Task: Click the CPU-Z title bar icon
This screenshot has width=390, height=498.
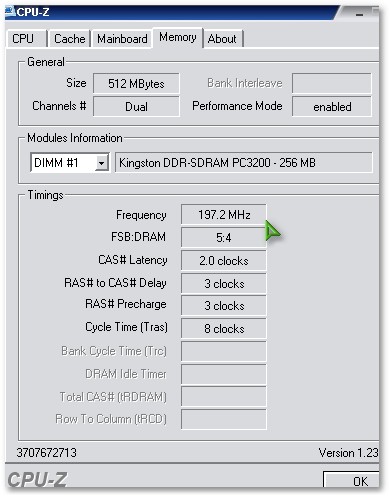Action: click(10, 12)
